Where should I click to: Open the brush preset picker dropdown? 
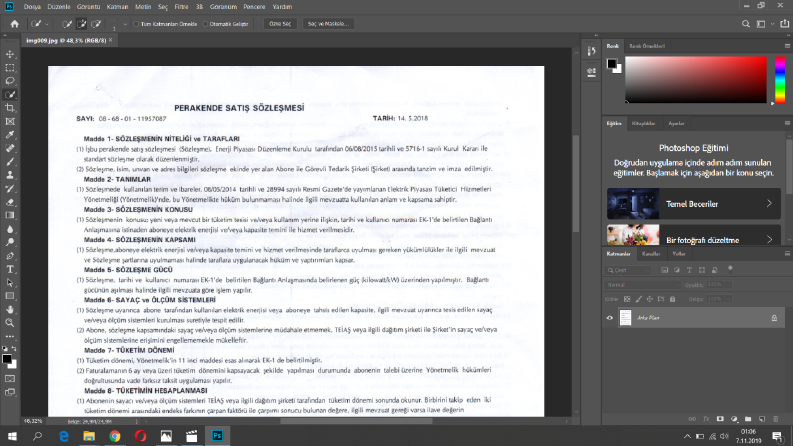point(125,24)
